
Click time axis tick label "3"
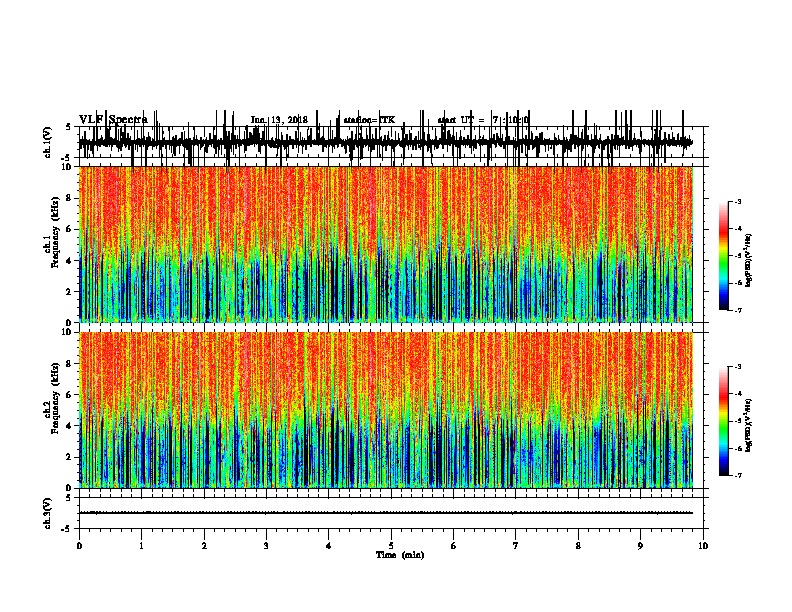click(x=266, y=546)
